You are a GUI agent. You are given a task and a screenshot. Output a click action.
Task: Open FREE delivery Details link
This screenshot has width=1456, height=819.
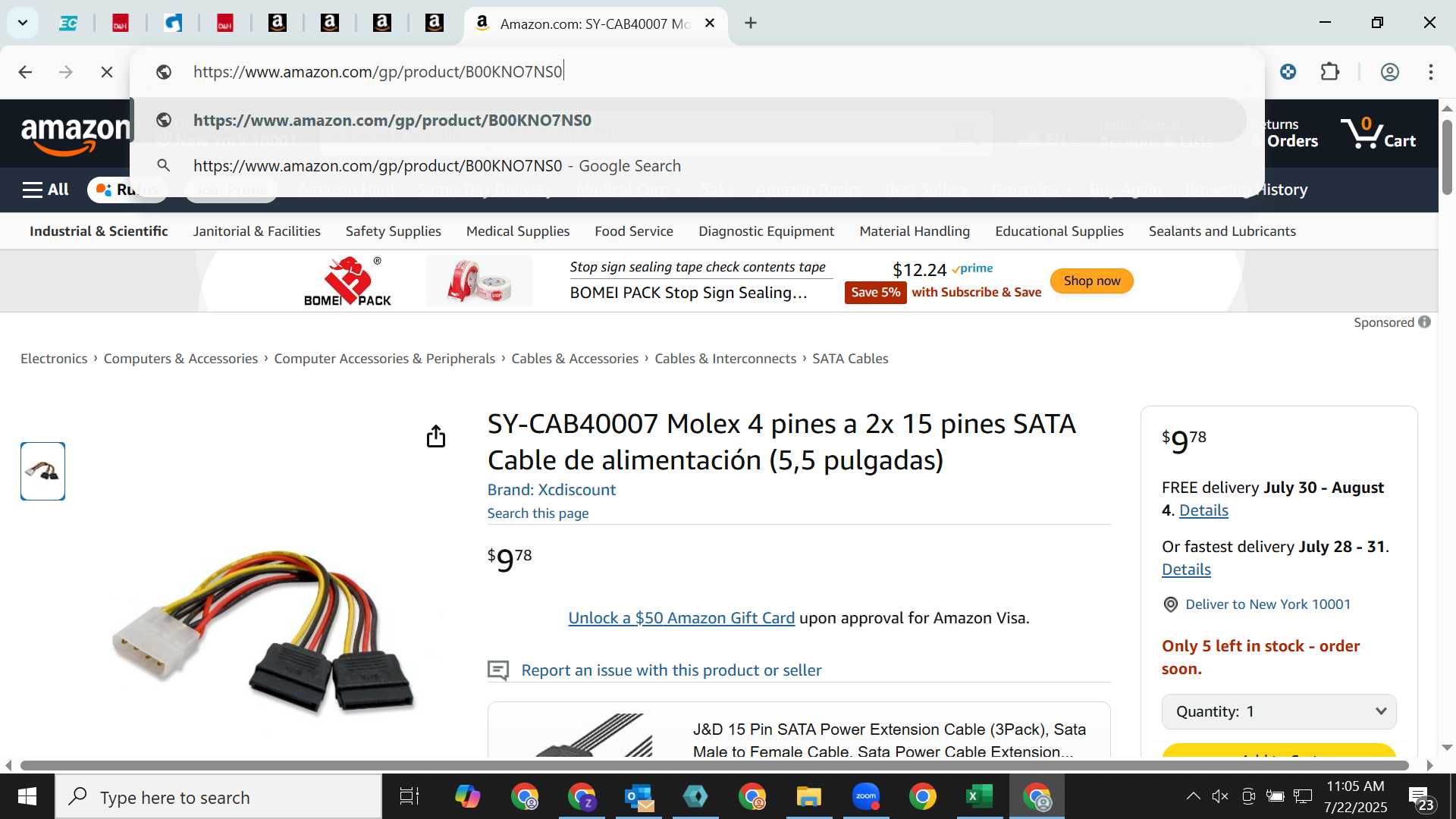point(1203,510)
